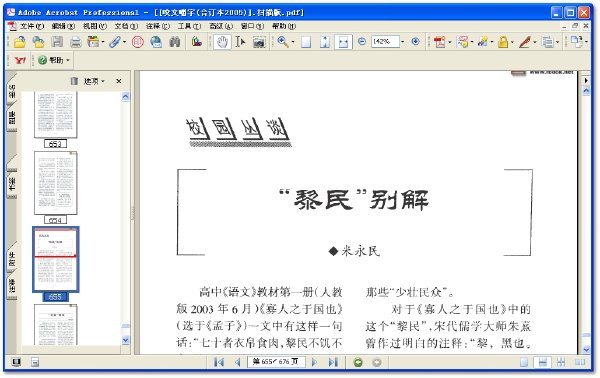The width and height of the screenshot is (600, 378).
Task: Open the 注释 menu
Action: point(157,26)
